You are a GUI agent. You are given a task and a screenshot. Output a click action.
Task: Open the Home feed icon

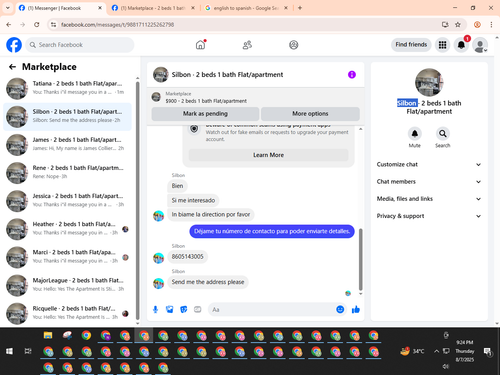(x=200, y=45)
